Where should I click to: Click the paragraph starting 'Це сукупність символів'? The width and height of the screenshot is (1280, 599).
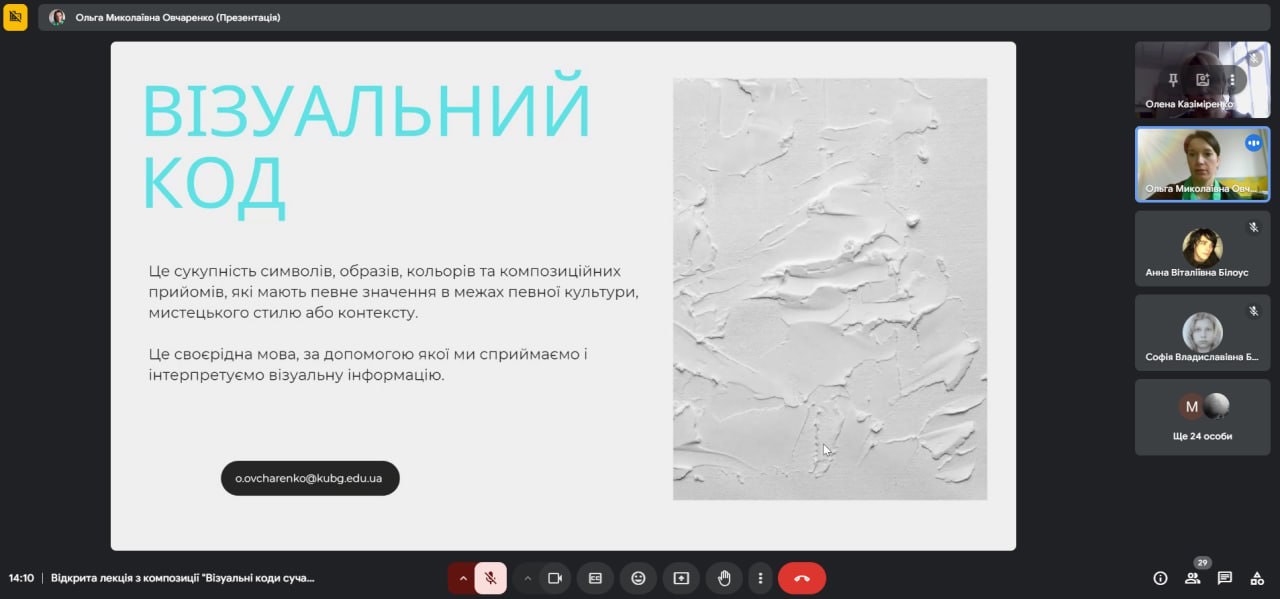click(x=392, y=292)
